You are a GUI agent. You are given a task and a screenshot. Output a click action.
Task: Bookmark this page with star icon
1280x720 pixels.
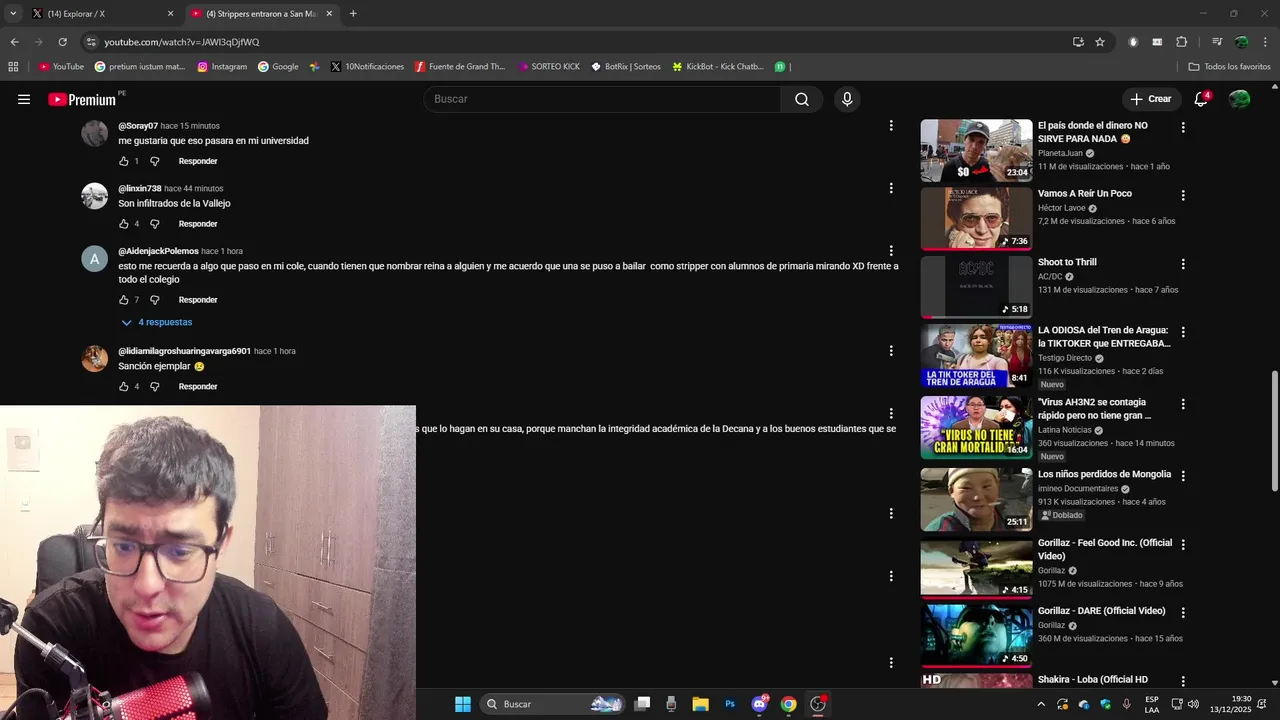point(1100,42)
